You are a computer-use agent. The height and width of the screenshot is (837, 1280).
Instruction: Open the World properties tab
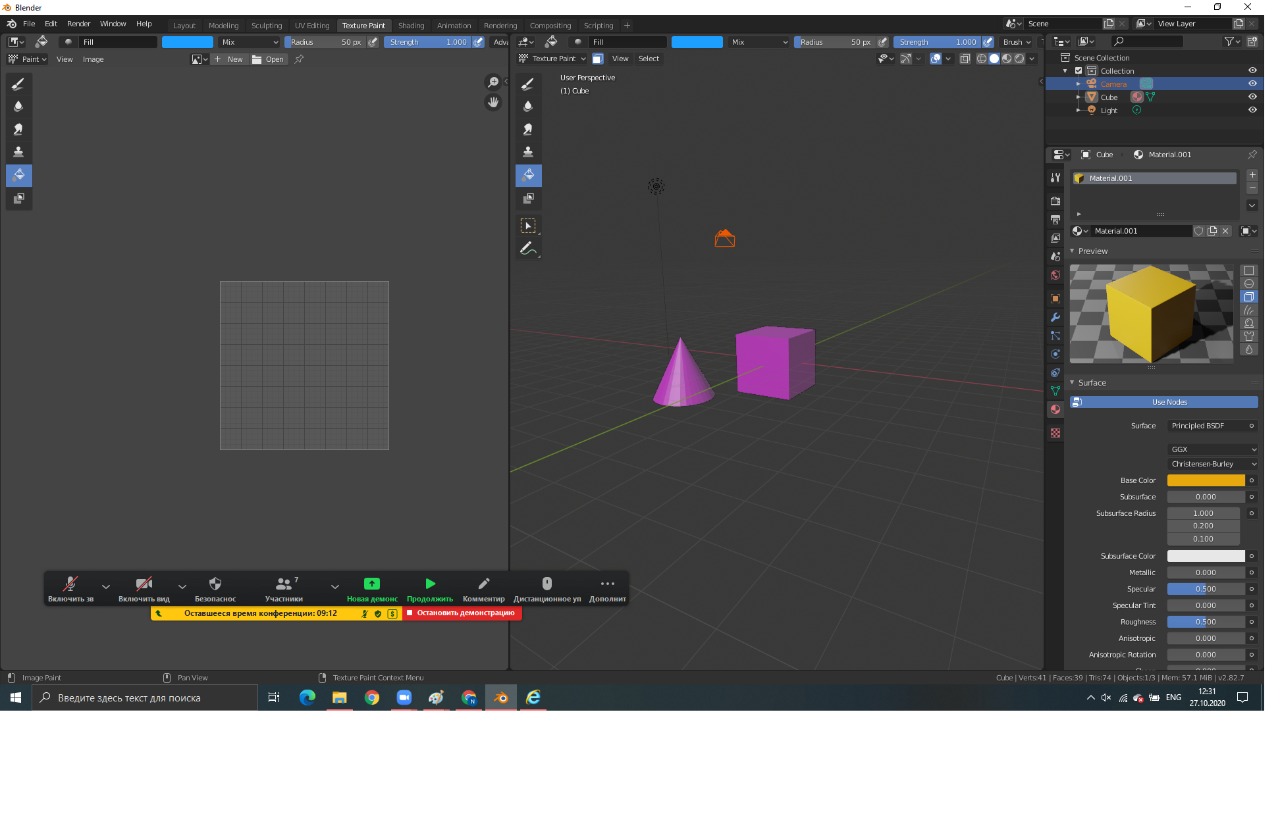[x=1055, y=275]
